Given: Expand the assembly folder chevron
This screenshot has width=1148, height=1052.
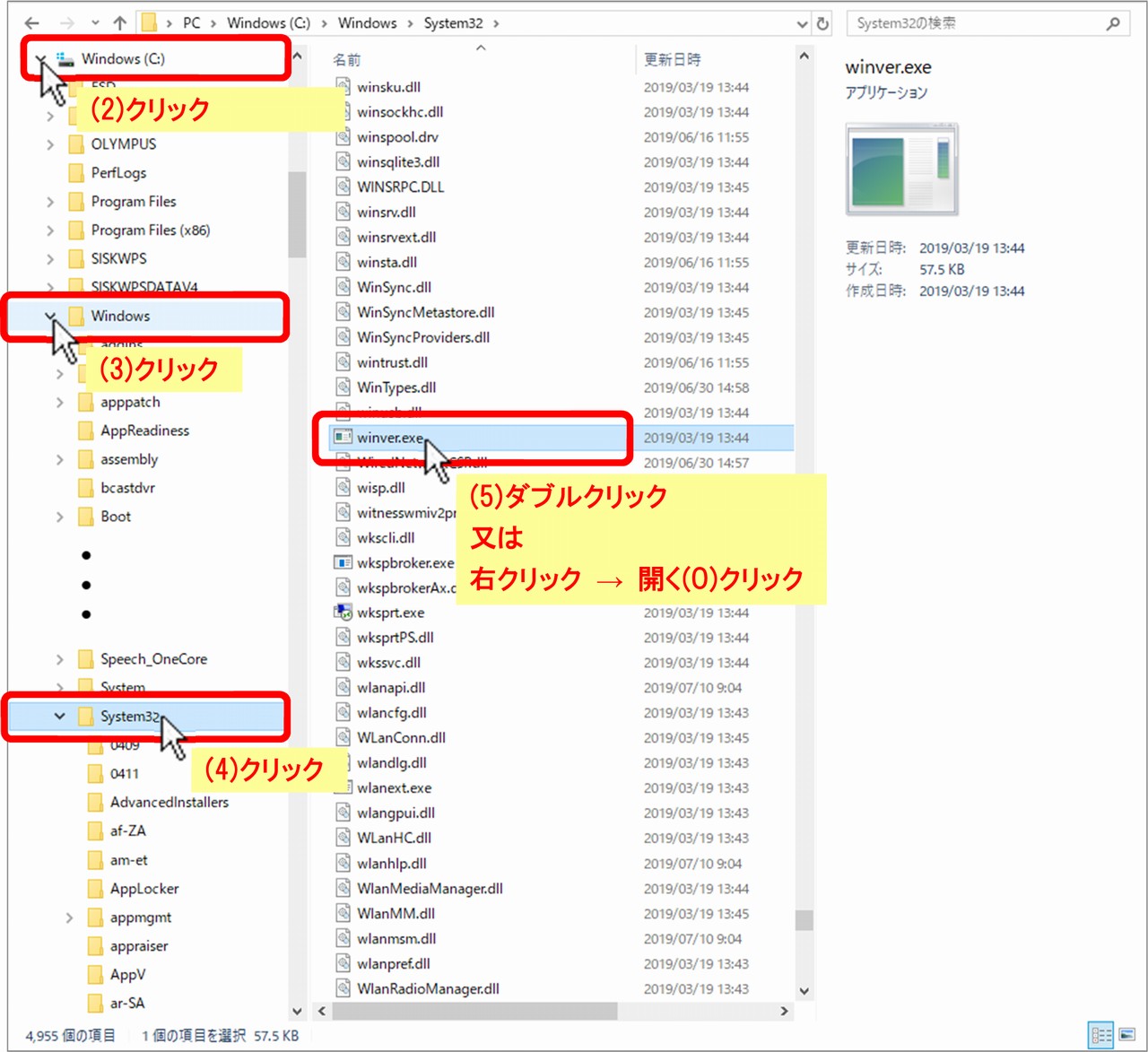Looking at the screenshot, I should click(x=60, y=460).
